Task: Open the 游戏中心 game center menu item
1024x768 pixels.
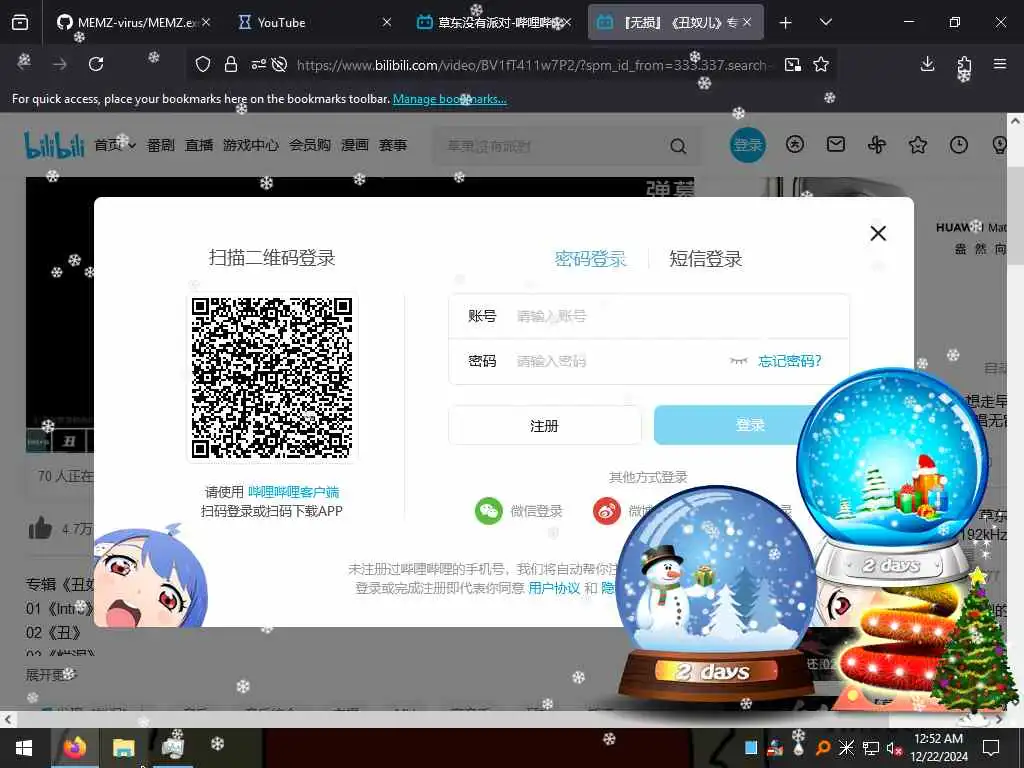Action: pyautogui.click(x=251, y=145)
